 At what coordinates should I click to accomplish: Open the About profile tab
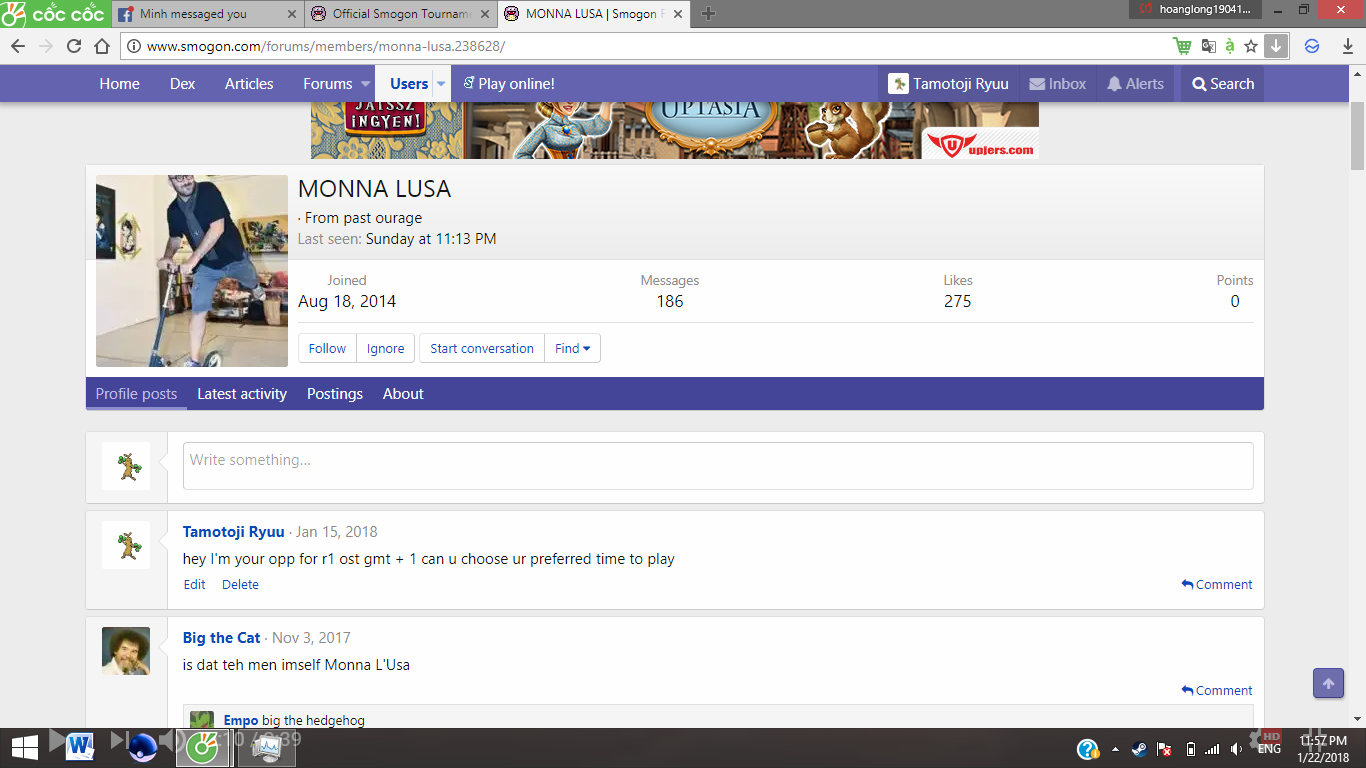tap(403, 394)
